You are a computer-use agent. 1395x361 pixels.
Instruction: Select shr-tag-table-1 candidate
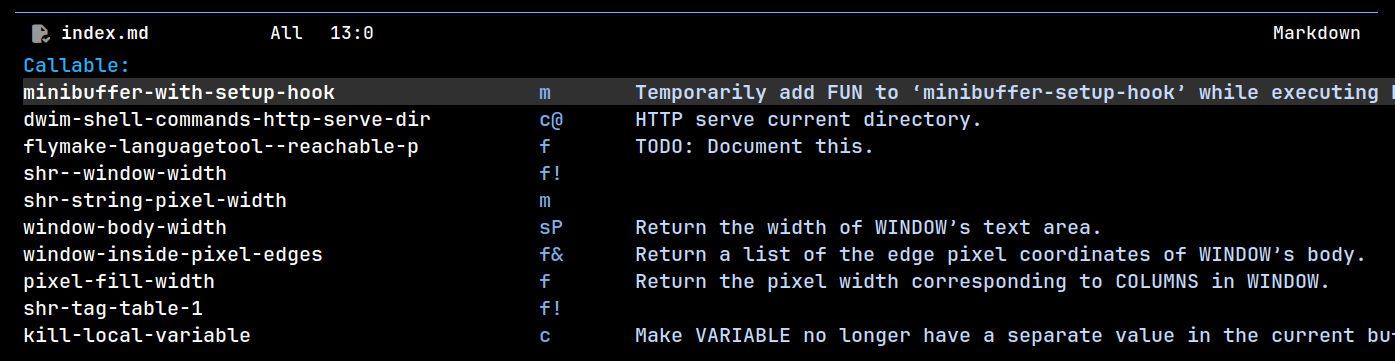click(113, 309)
